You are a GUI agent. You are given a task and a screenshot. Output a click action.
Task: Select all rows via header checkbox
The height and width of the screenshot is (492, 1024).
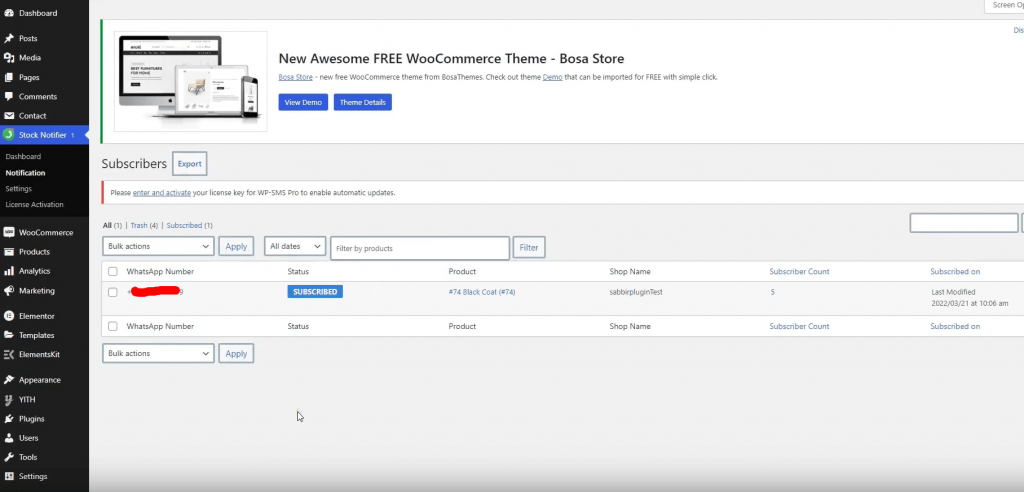tap(113, 271)
